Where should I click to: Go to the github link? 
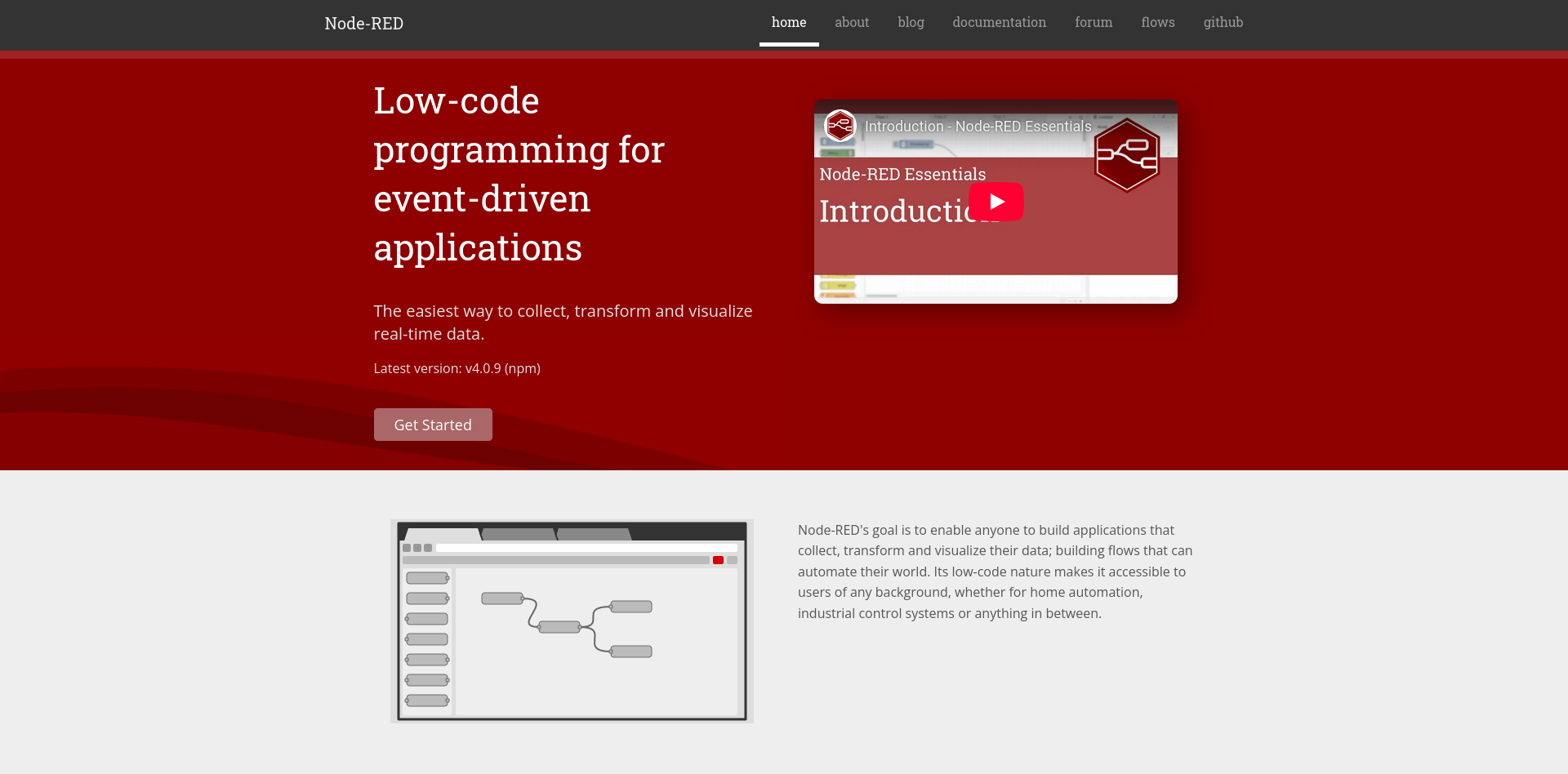pyautogui.click(x=1223, y=23)
